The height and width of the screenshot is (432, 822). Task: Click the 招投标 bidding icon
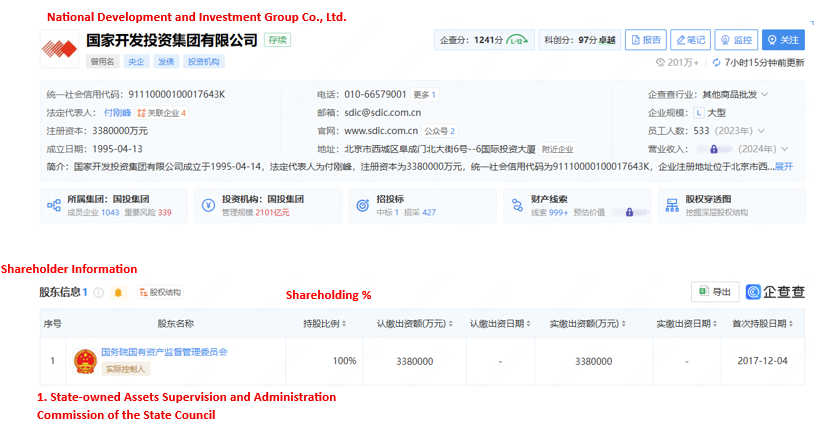click(361, 205)
